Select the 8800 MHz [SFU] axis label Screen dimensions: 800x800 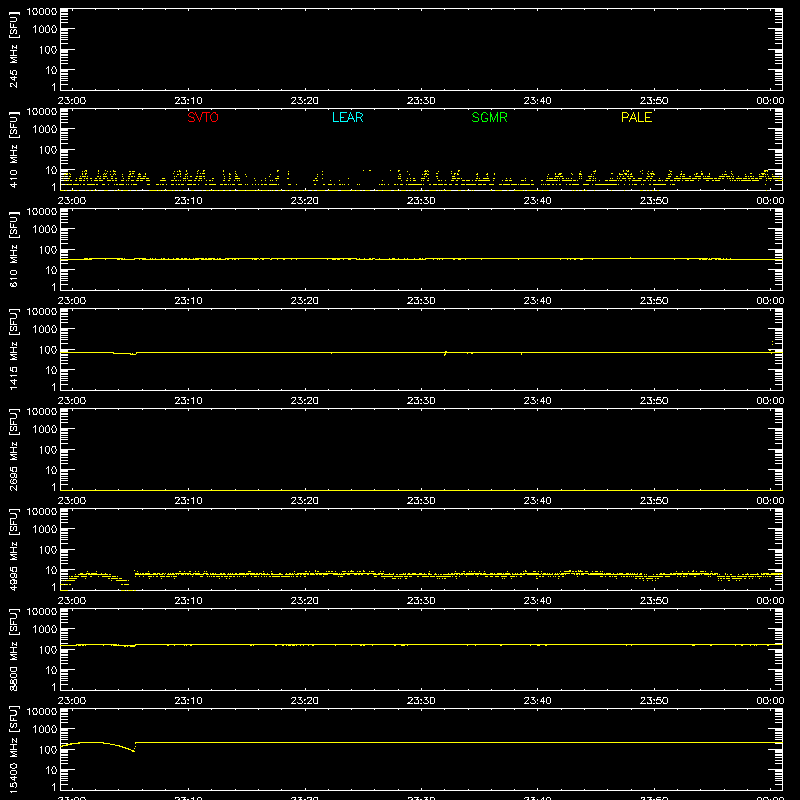(x=13, y=649)
